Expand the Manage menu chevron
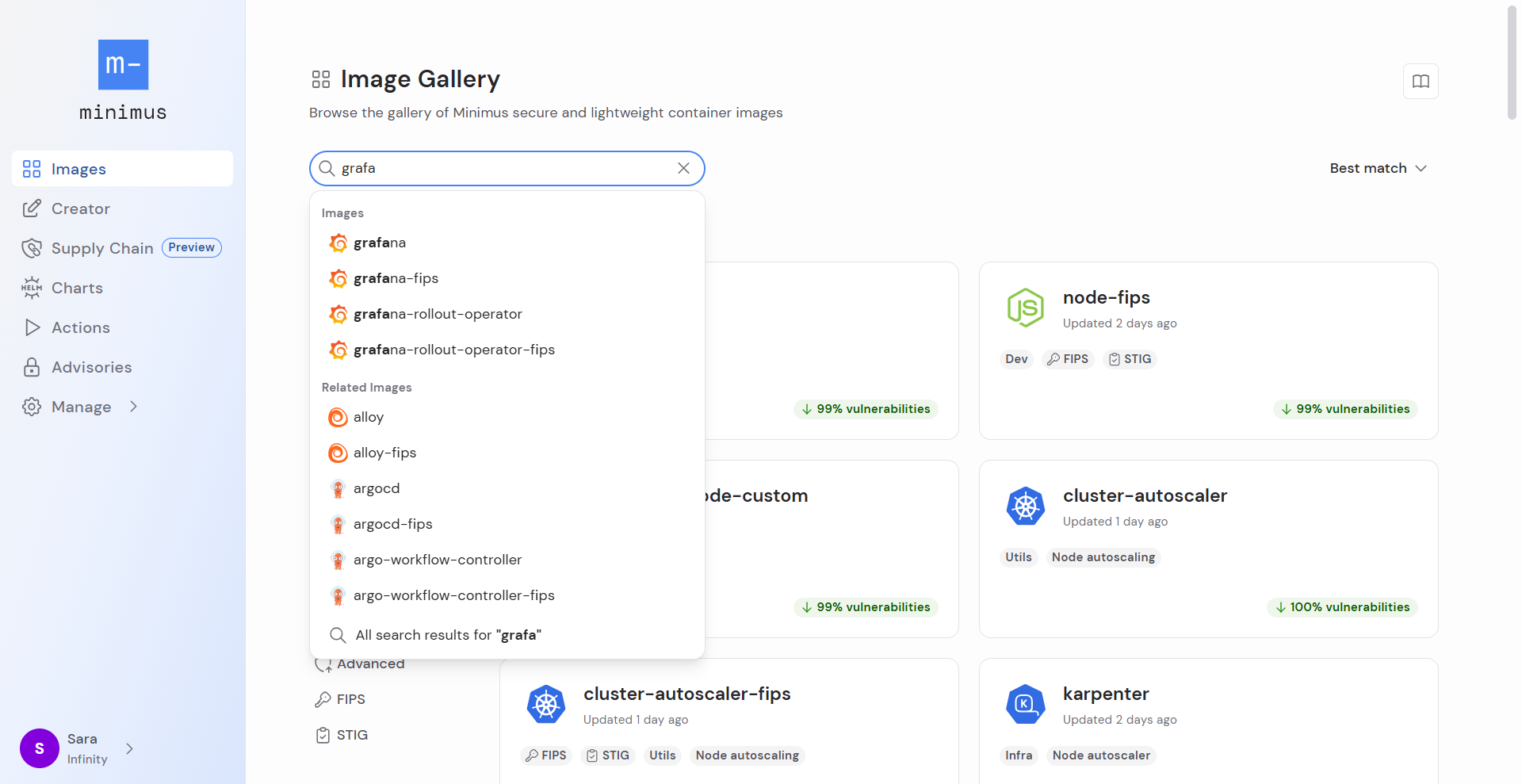1522x784 pixels. [x=133, y=407]
